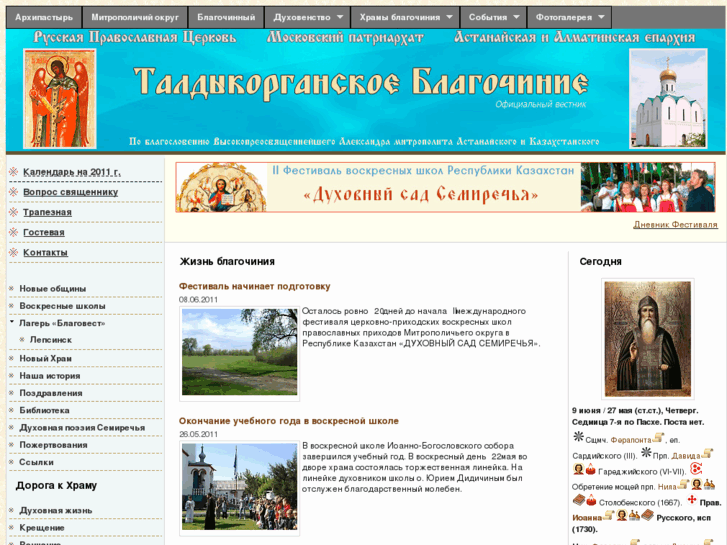Select Новый Храм in sidebar
Viewport: 727px width, 545px height.
click(45, 359)
